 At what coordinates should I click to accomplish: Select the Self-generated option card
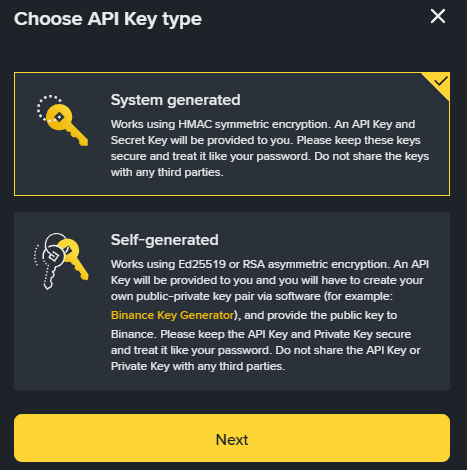pyautogui.click(x=232, y=301)
